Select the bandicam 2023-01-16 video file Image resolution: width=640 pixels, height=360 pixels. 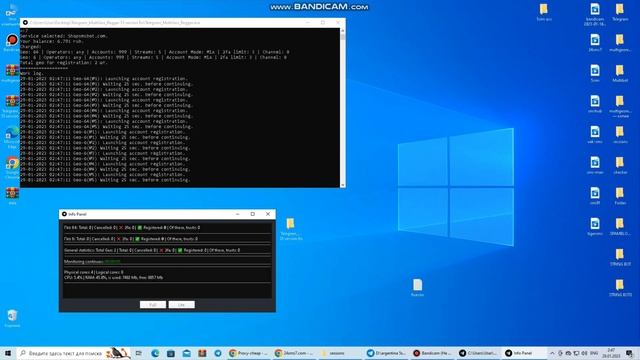pyautogui.click(x=595, y=13)
